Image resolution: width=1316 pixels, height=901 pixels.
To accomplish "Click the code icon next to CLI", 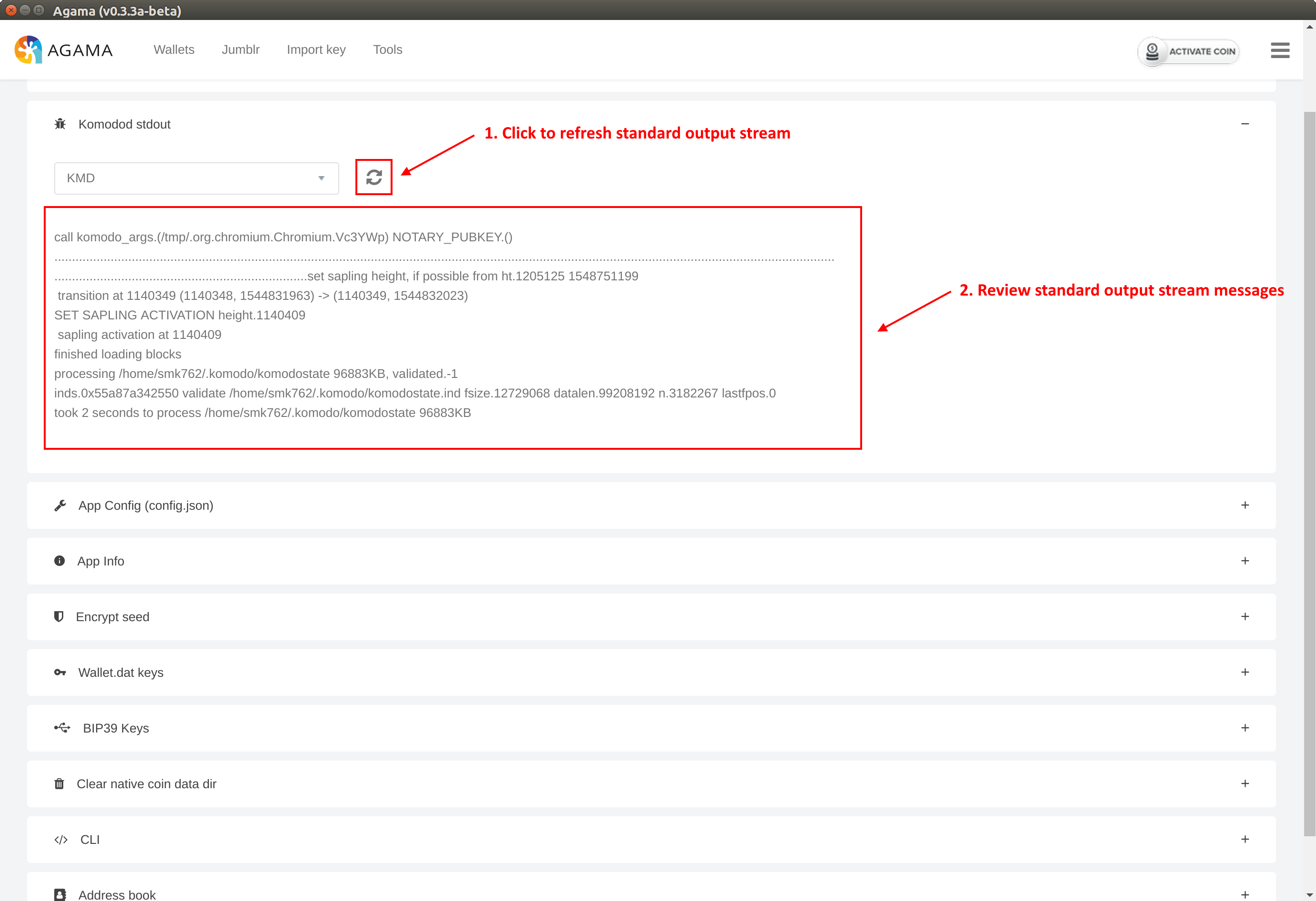I will (60, 839).
